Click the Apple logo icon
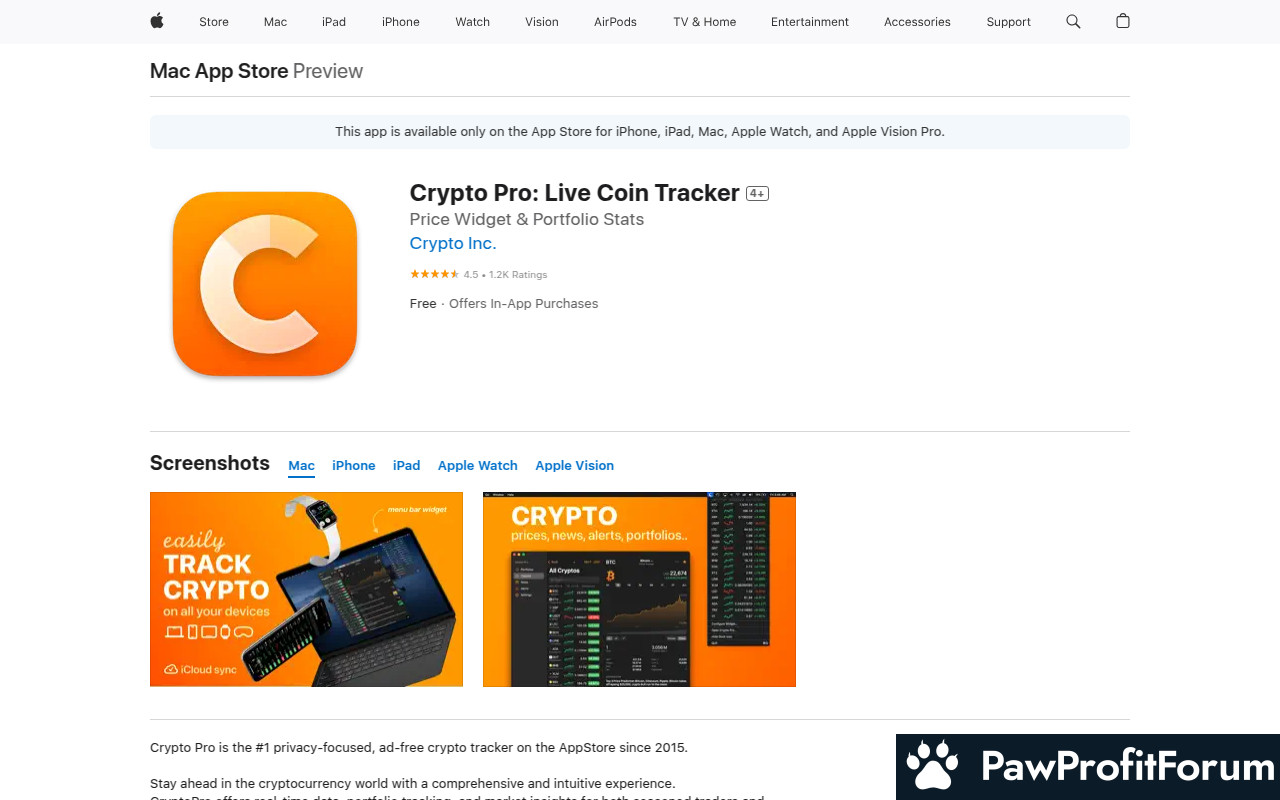This screenshot has width=1280, height=800. [x=157, y=21]
